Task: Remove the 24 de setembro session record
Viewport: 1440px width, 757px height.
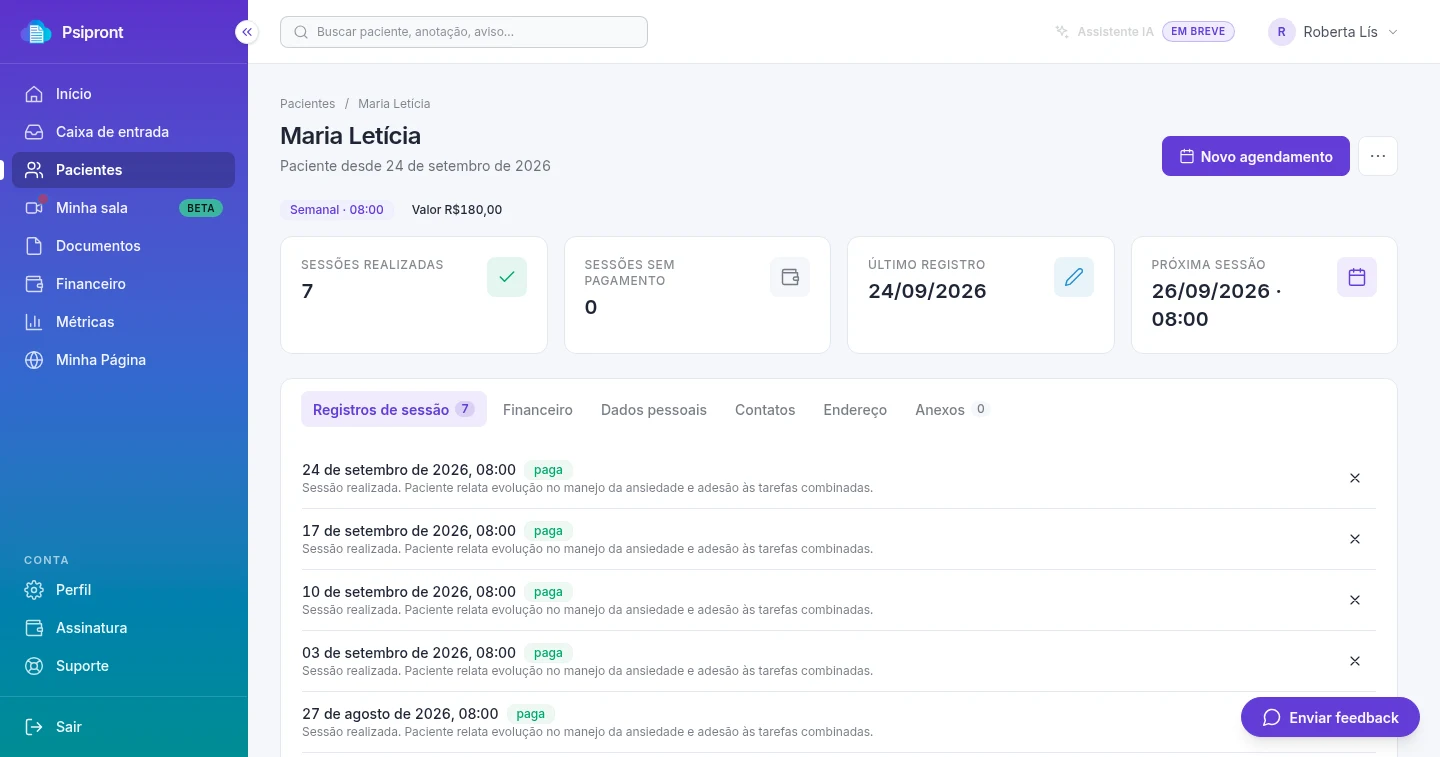Action: coord(1355,478)
